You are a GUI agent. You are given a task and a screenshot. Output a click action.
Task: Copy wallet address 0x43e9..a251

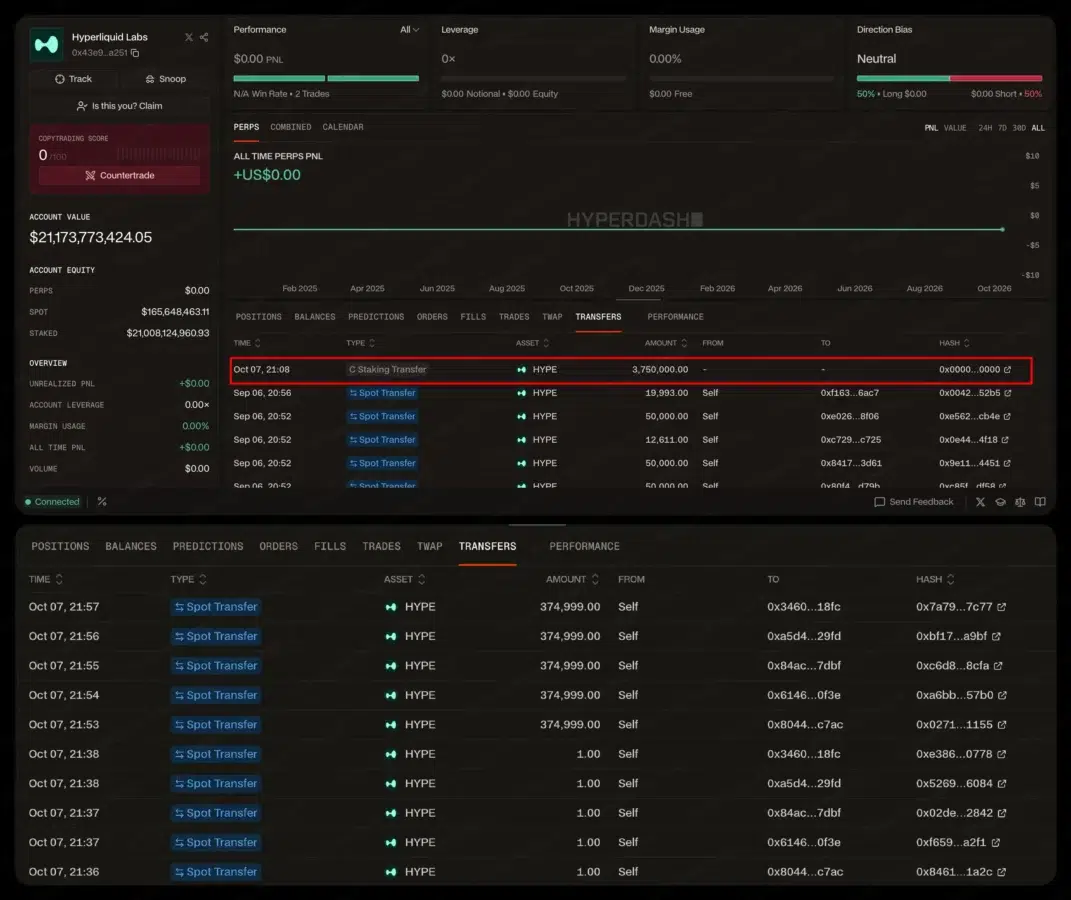pos(135,53)
